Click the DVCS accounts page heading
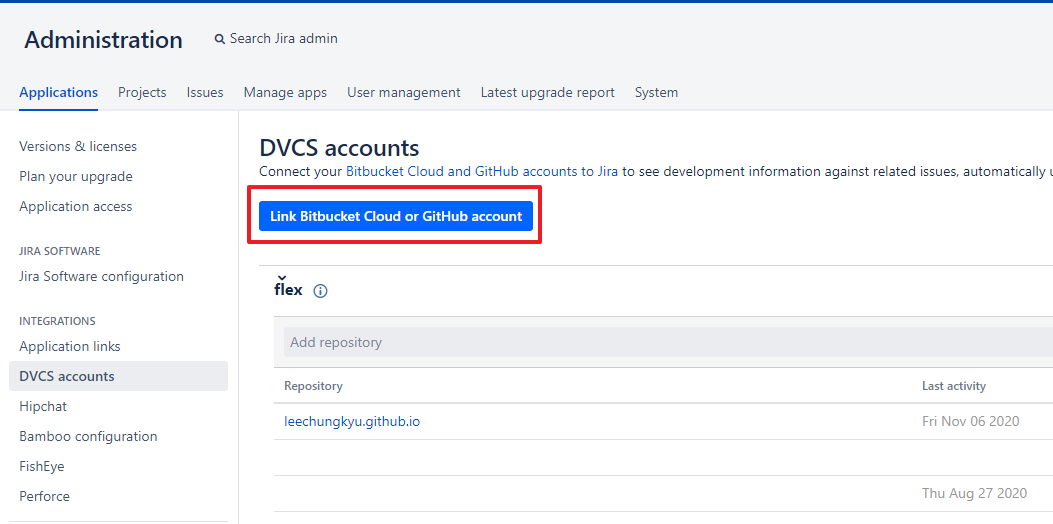The height and width of the screenshot is (524, 1053). [339, 148]
